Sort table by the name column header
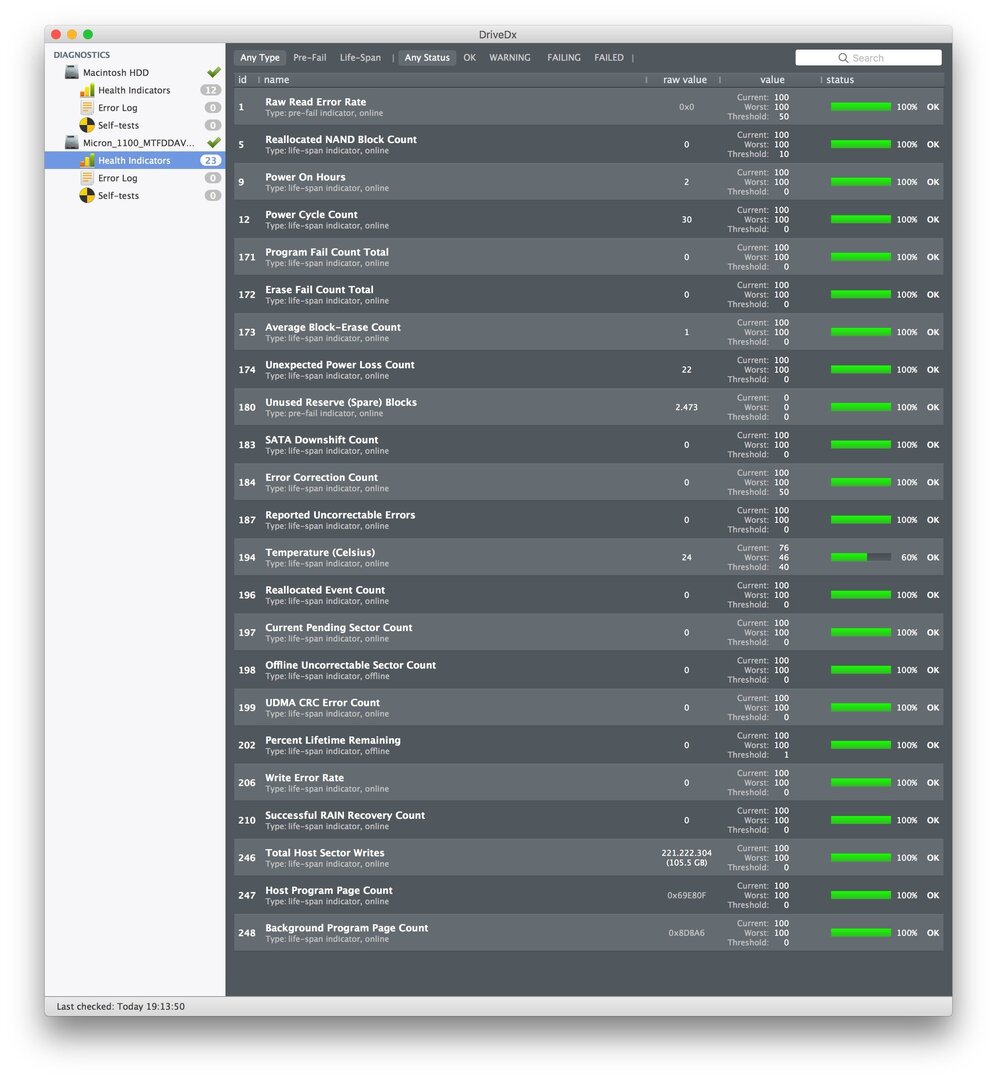This screenshot has width=997, height=1080. click(x=276, y=80)
